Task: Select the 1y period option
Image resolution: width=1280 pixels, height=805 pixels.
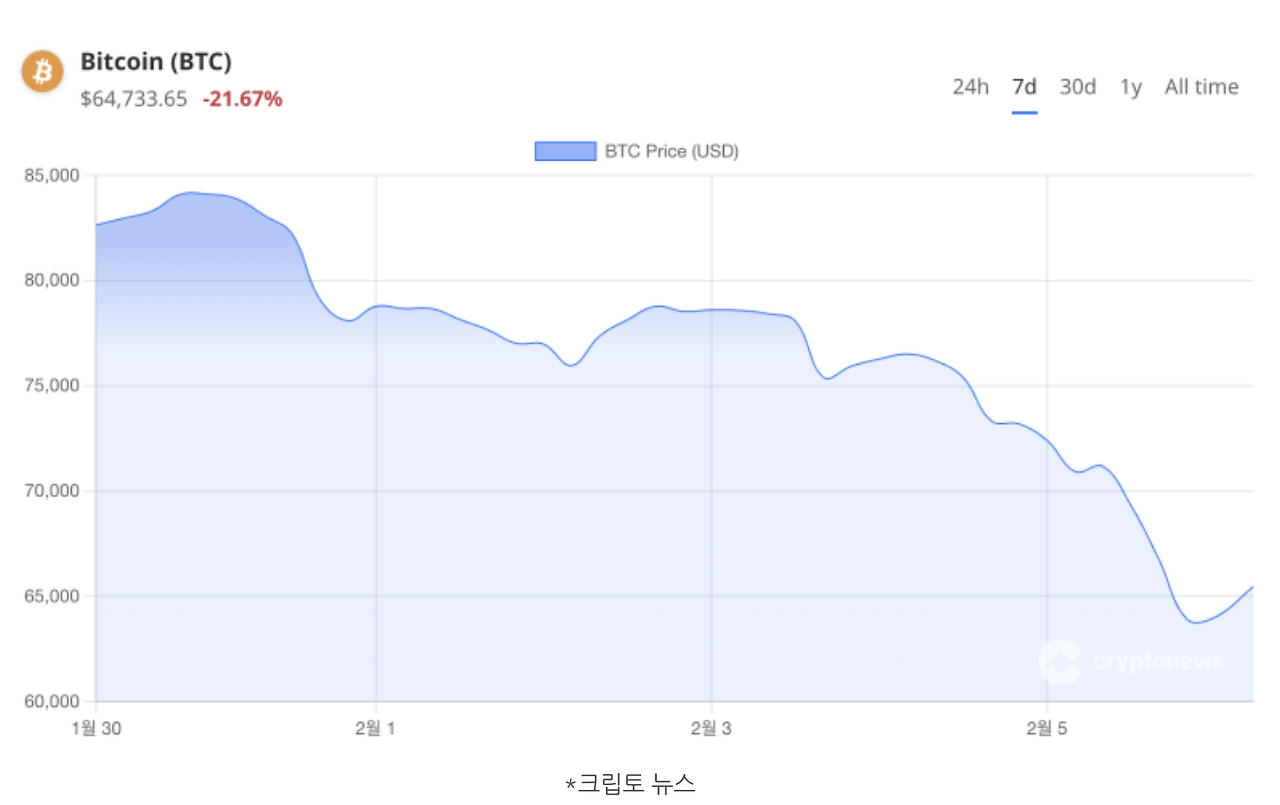Action: coord(1130,87)
